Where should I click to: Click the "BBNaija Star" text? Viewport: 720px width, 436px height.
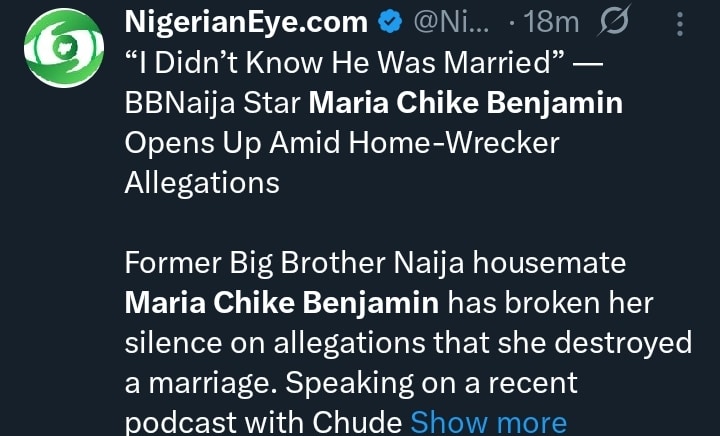[x=212, y=103]
